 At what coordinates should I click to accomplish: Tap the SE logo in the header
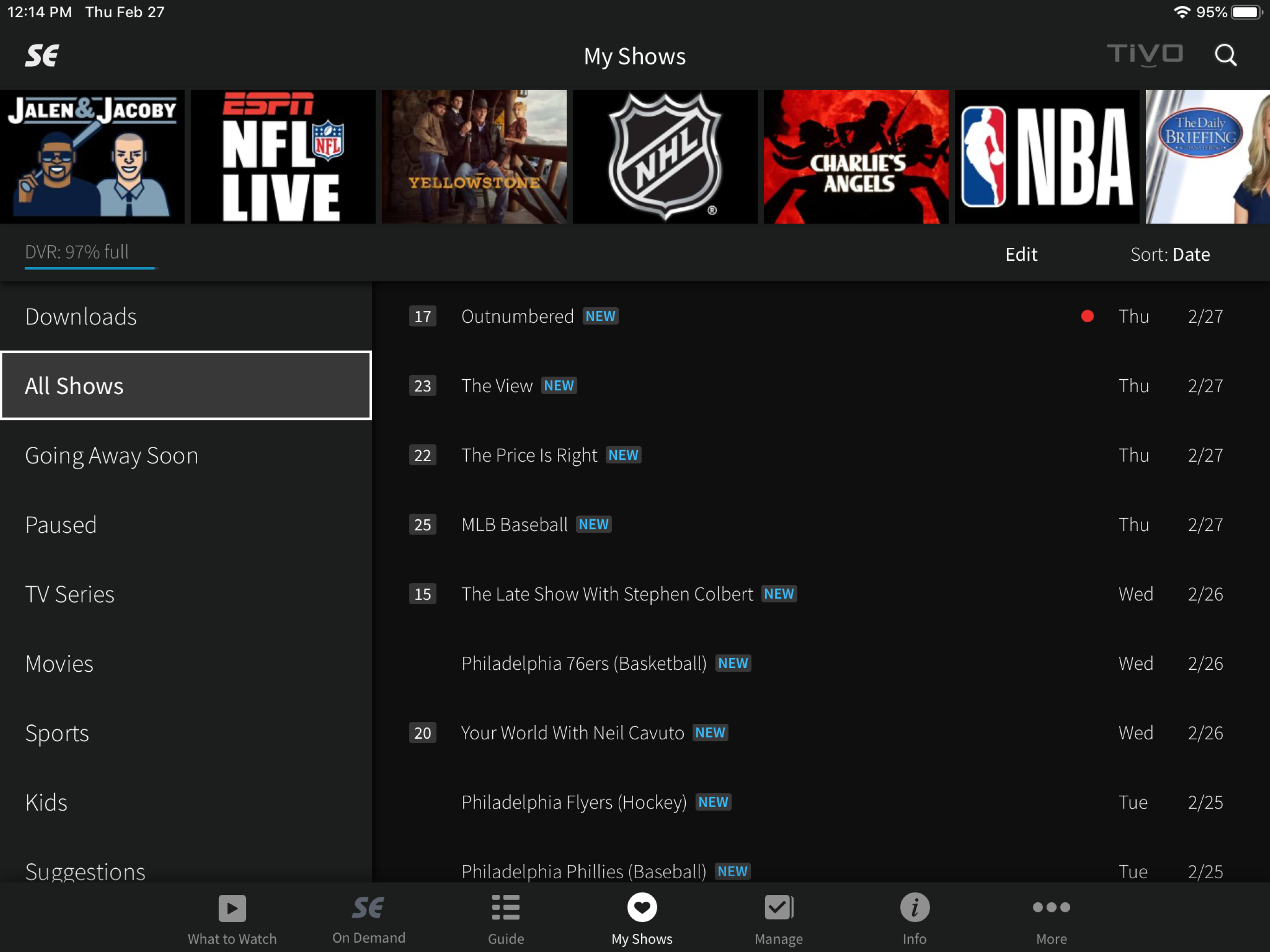(42, 56)
